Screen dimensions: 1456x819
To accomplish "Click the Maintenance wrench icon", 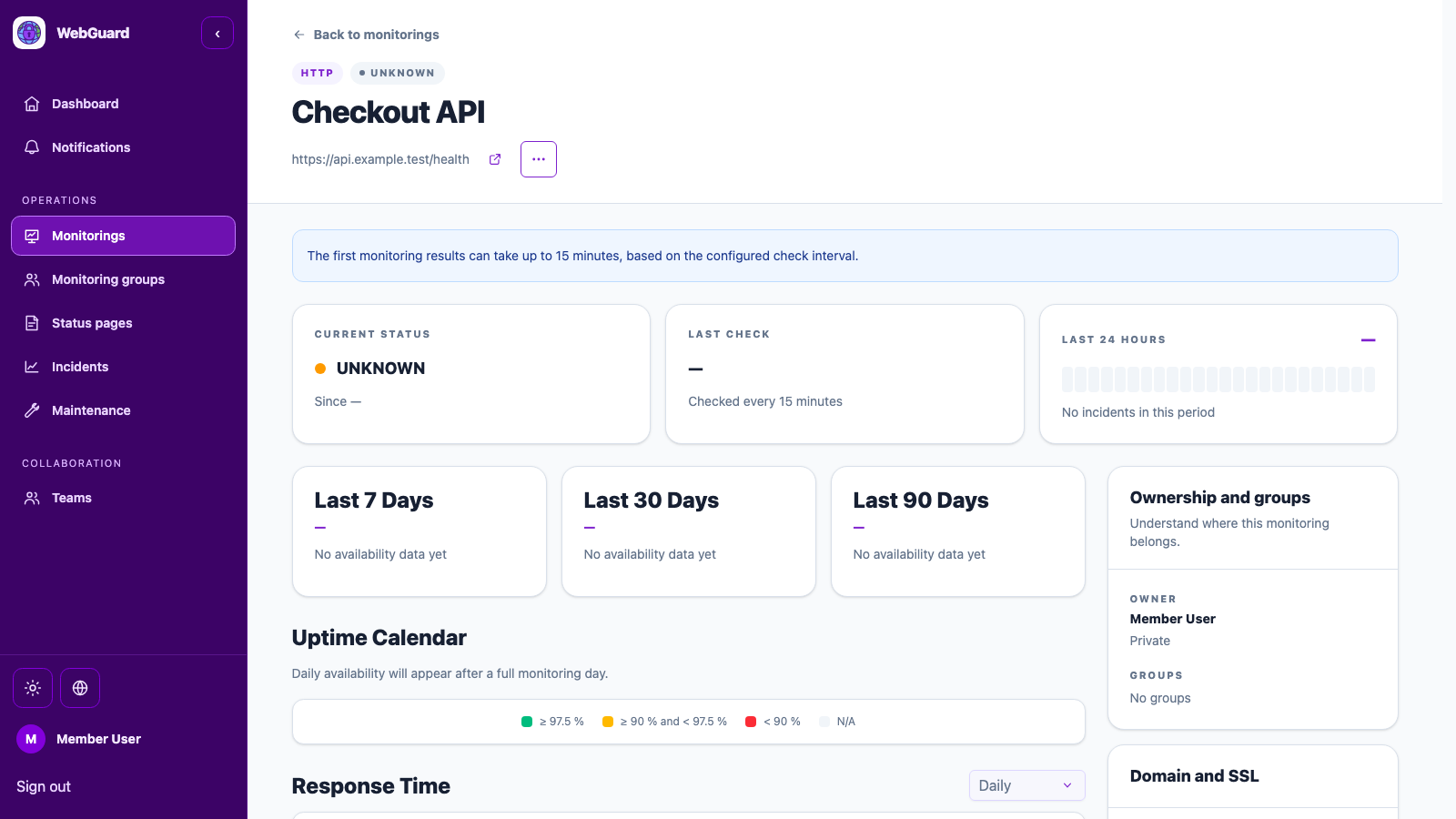I will (x=32, y=410).
